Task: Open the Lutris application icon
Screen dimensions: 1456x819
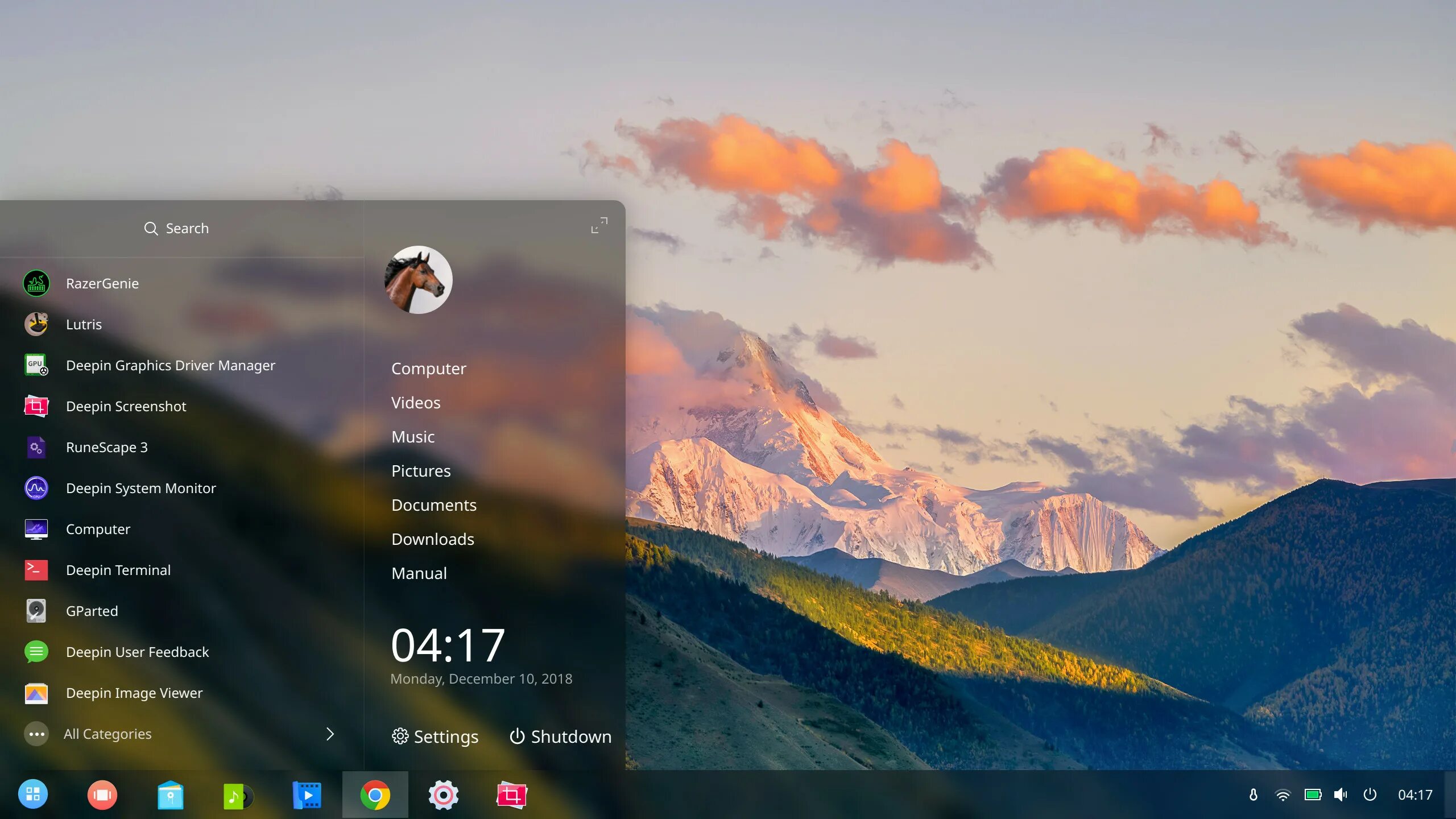Action: pyautogui.click(x=36, y=324)
